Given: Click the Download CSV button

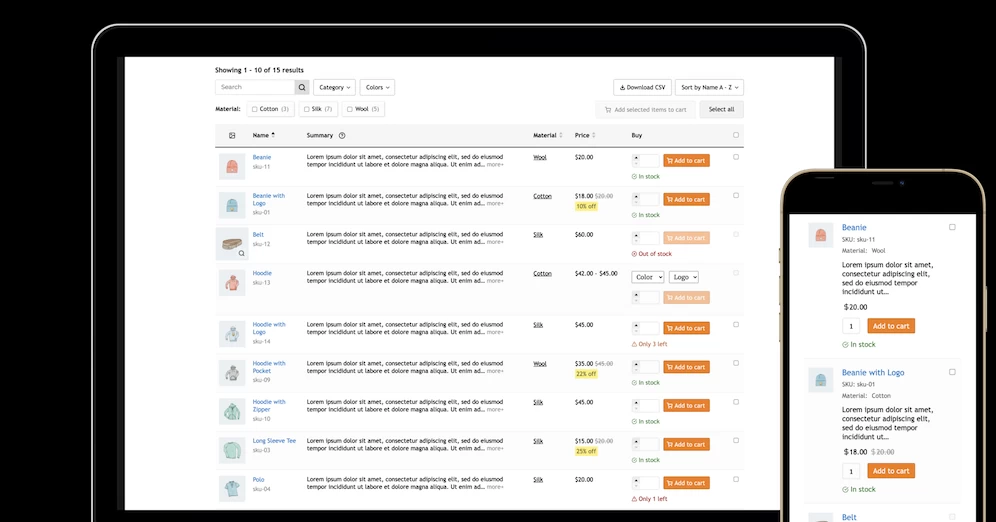Looking at the screenshot, I should coord(642,88).
